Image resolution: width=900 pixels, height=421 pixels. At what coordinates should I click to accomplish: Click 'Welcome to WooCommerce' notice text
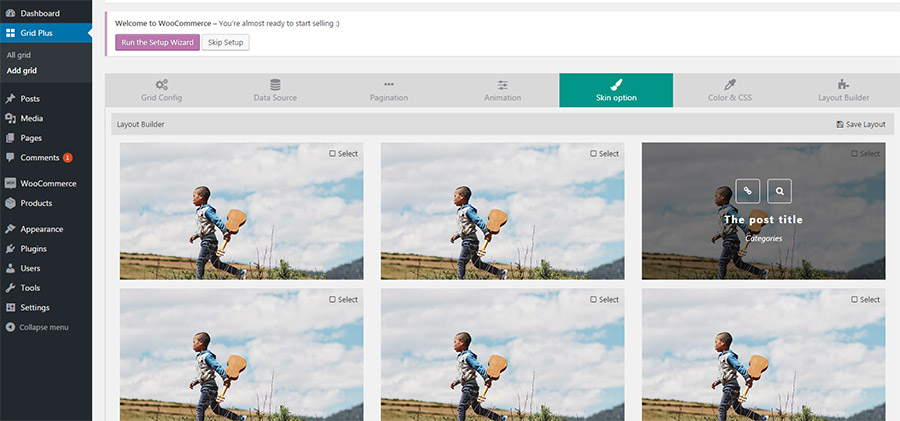click(163, 24)
